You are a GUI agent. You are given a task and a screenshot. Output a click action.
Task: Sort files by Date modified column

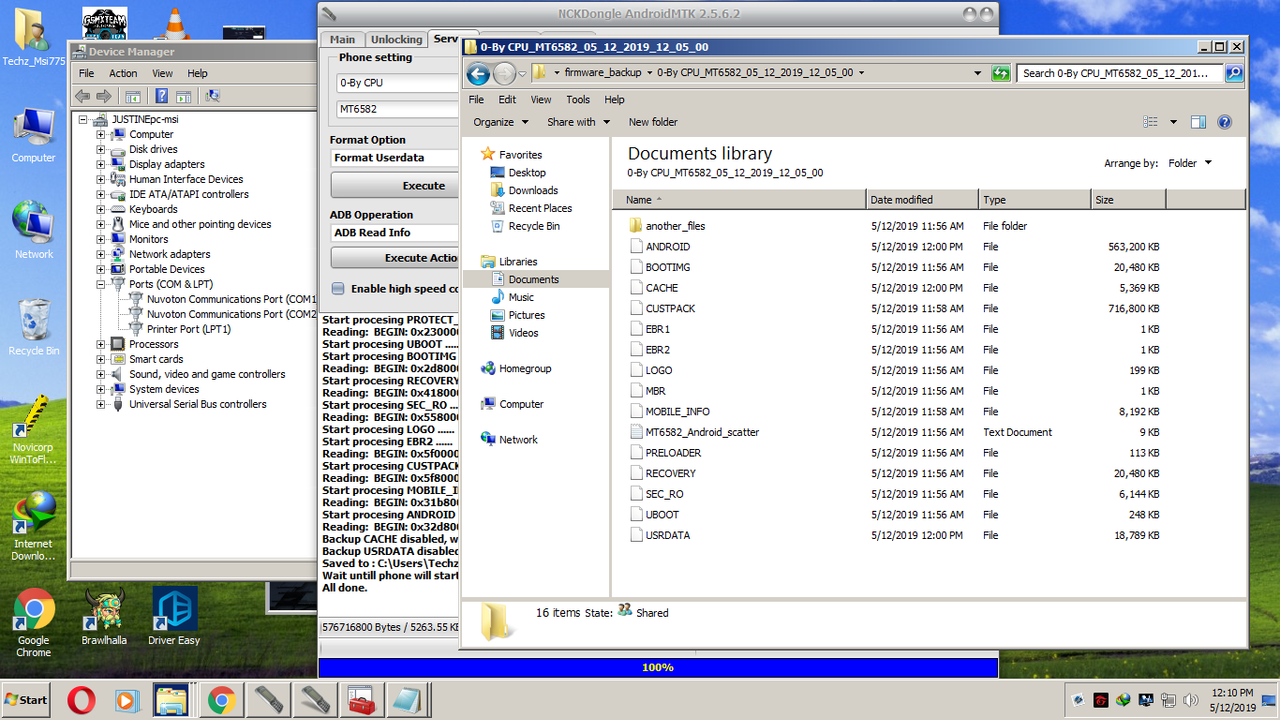pyautogui.click(x=922, y=200)
